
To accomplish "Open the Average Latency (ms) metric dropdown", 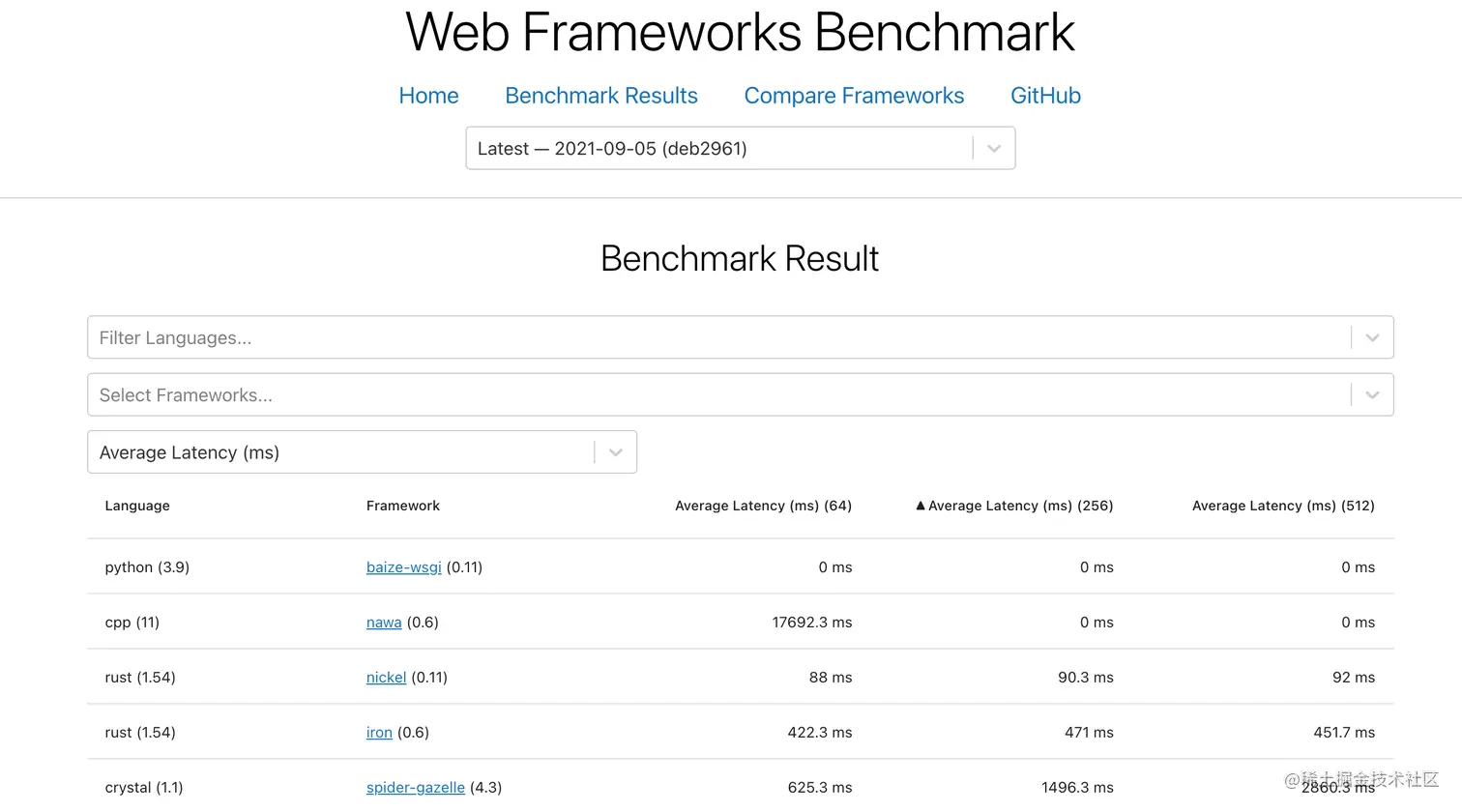I will [362, 452].
